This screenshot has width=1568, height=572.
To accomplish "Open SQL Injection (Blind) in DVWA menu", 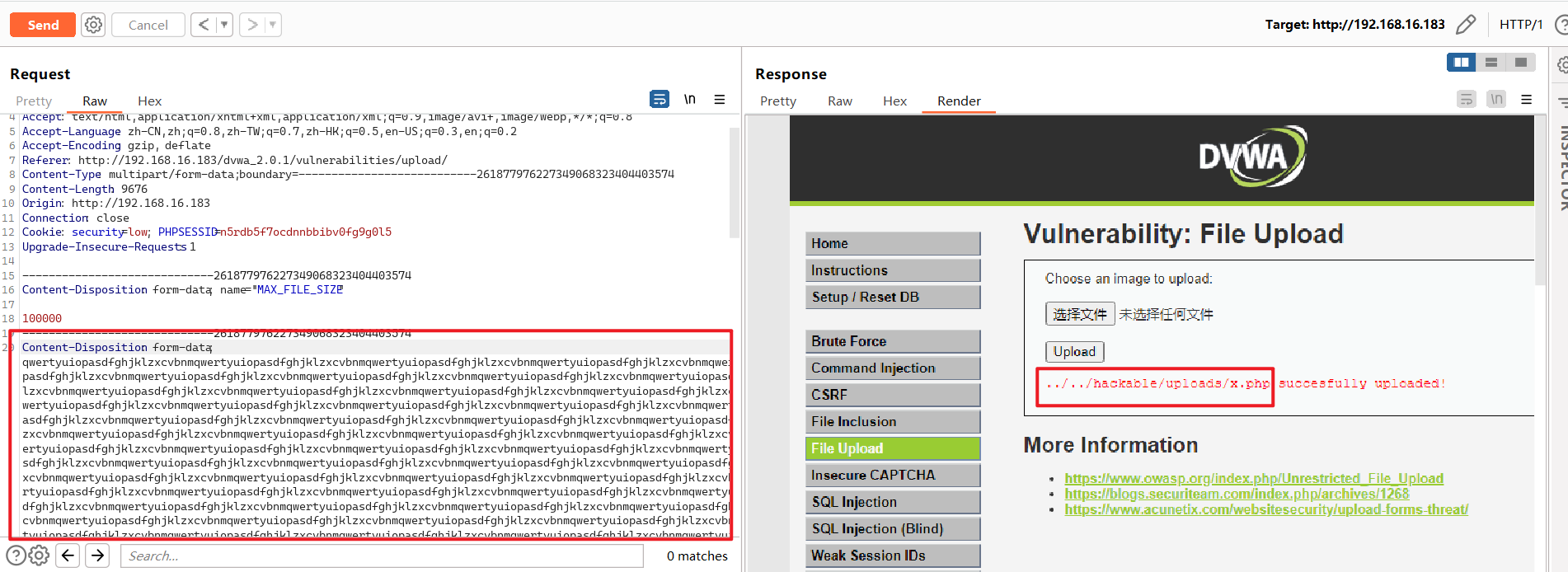I will click(x=893, y=528).
